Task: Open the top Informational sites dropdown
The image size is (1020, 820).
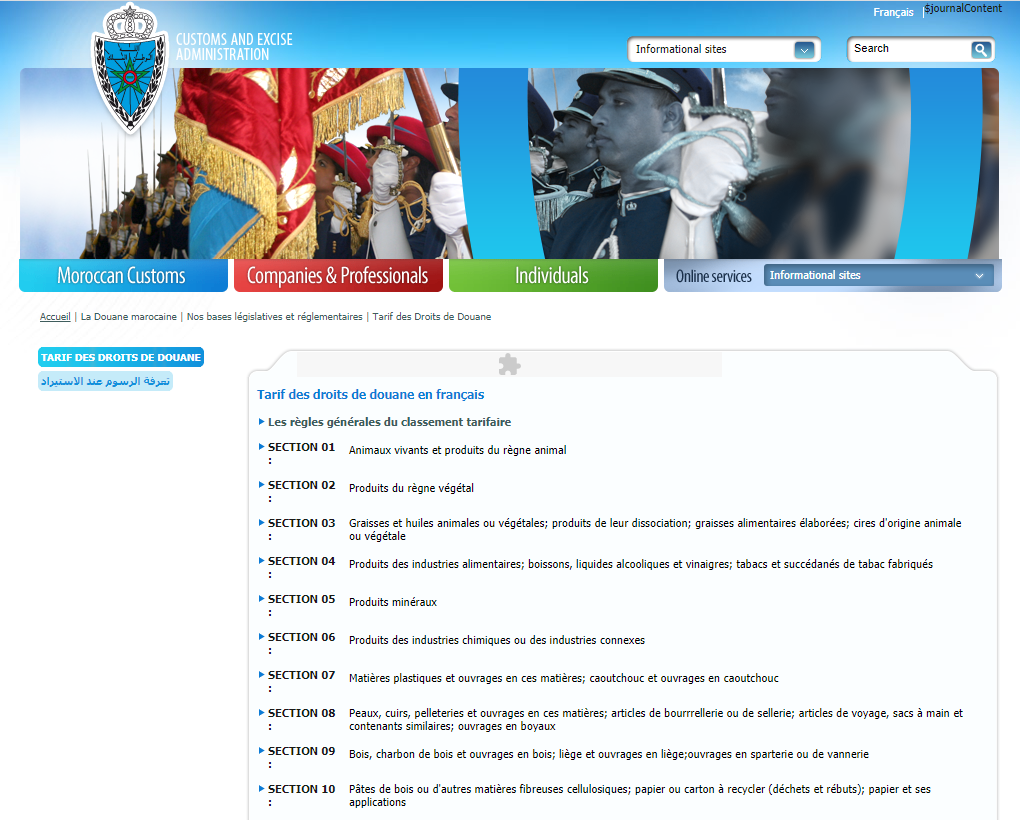Action: point(804,50)
